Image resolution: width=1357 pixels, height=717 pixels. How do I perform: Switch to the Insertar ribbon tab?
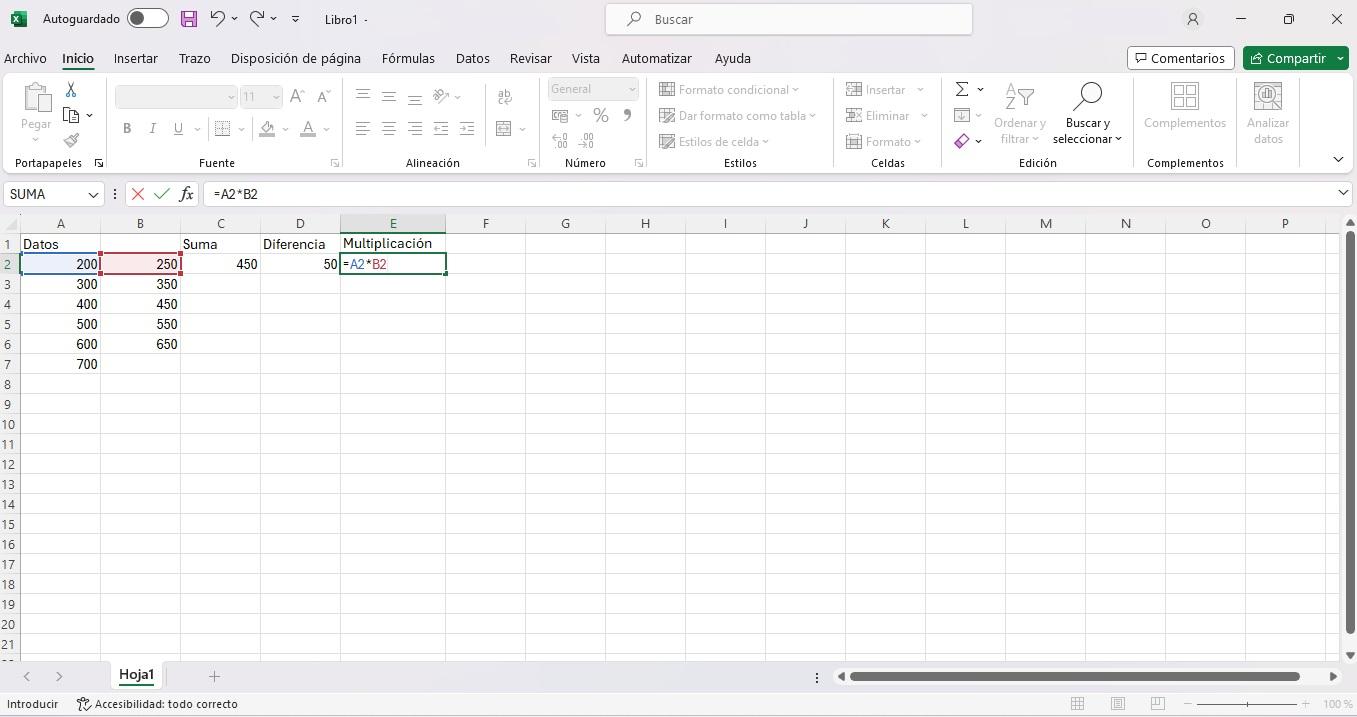pyautogui.click(x=135, y=58)
